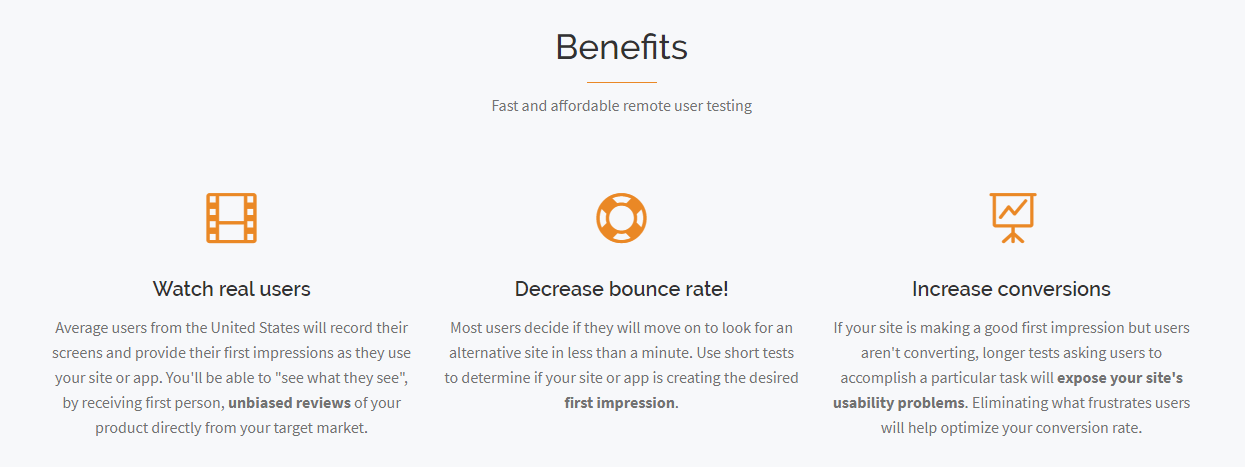Click the Benefits section heading
The width and height of the screenshot is (1245, 467).
621,47
